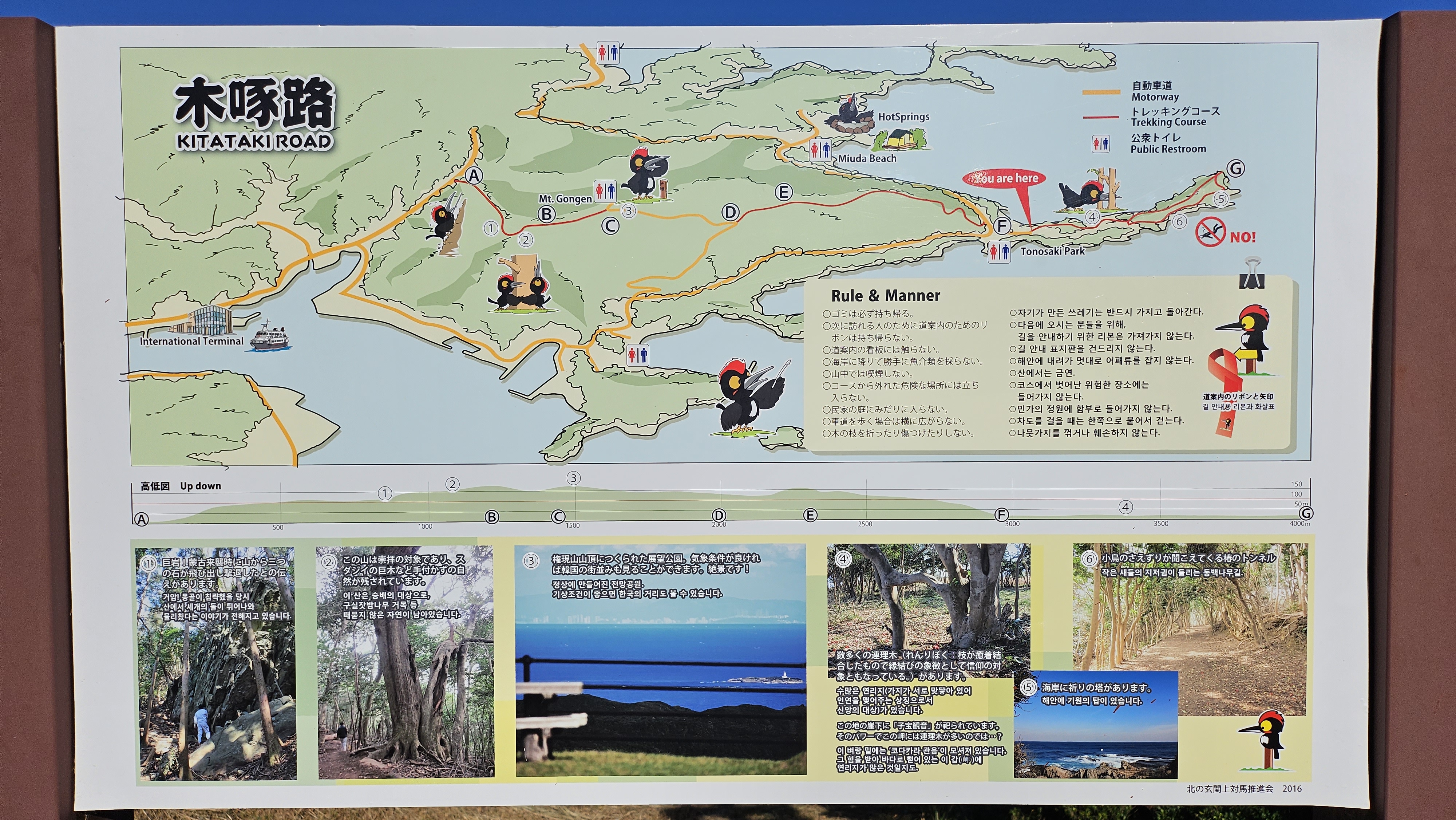Click marker B on the elevation profile
This screenshot has height=820, width=1456.
[492, 517]
